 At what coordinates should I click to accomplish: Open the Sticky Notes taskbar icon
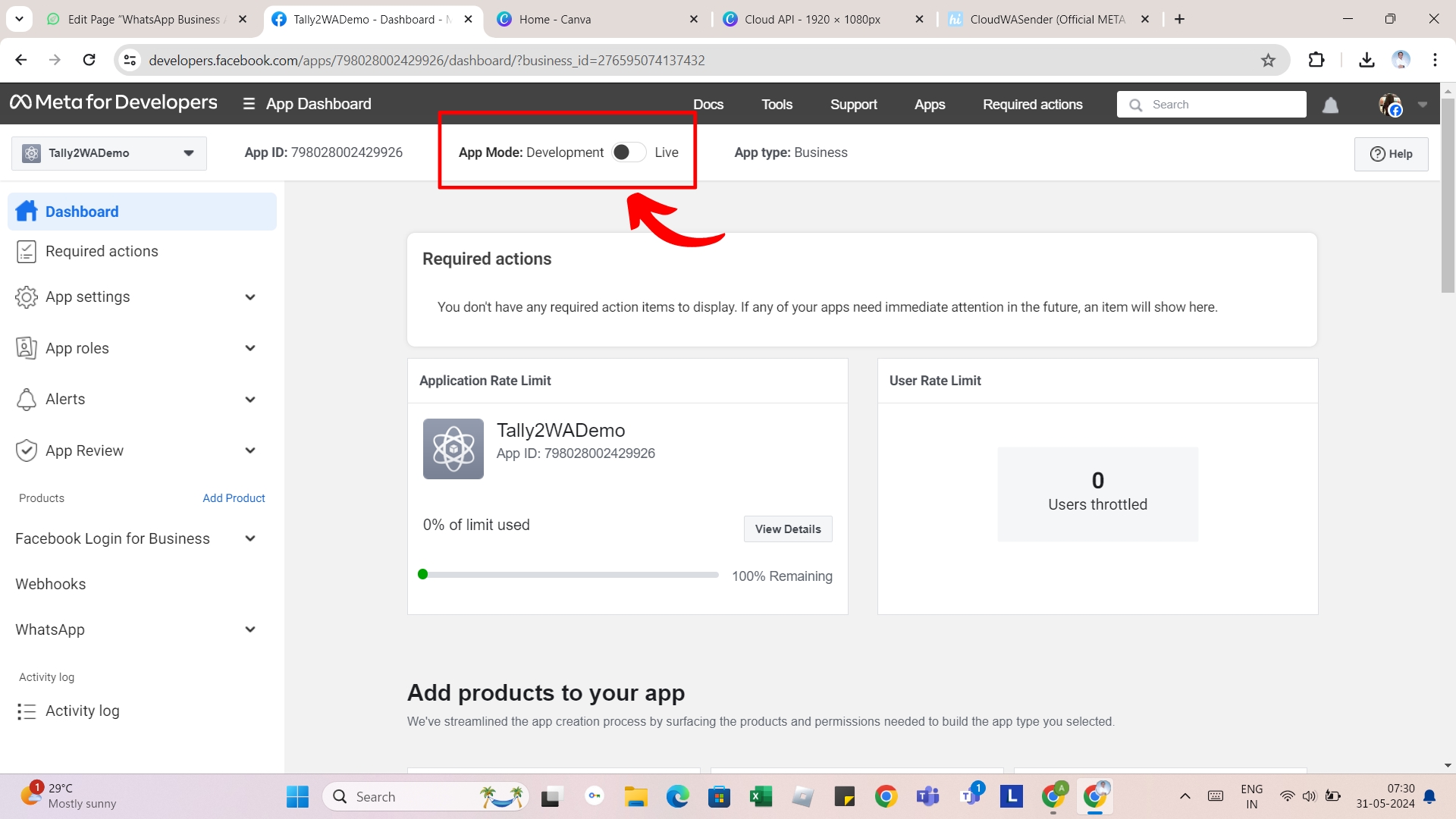844,796
